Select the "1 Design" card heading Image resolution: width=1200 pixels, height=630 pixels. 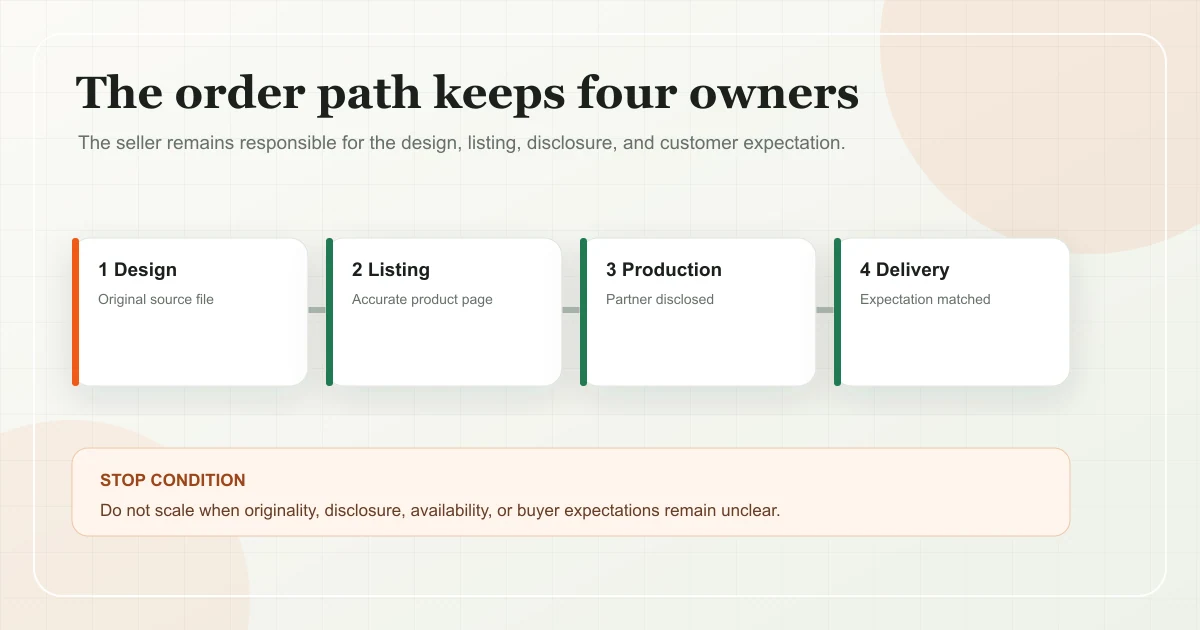[138, 270]
